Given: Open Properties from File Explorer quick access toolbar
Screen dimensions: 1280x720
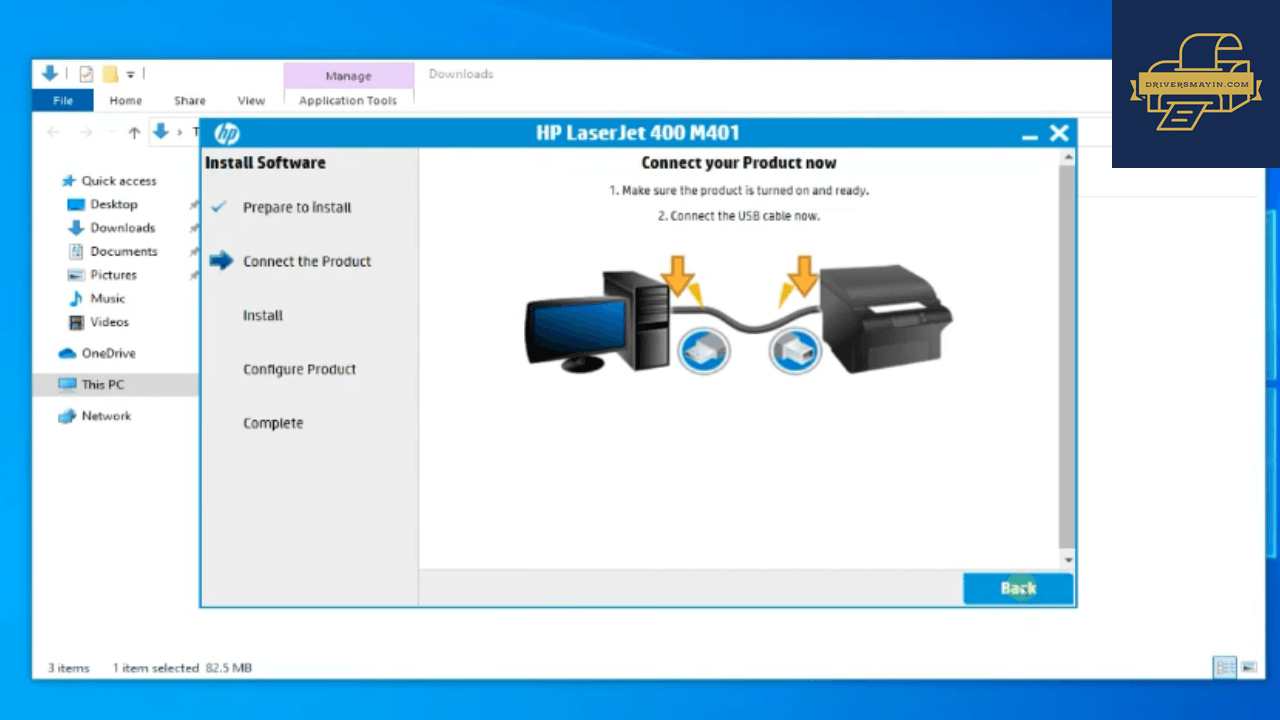Looking at the screenshot, I should (x=87, y=74).
